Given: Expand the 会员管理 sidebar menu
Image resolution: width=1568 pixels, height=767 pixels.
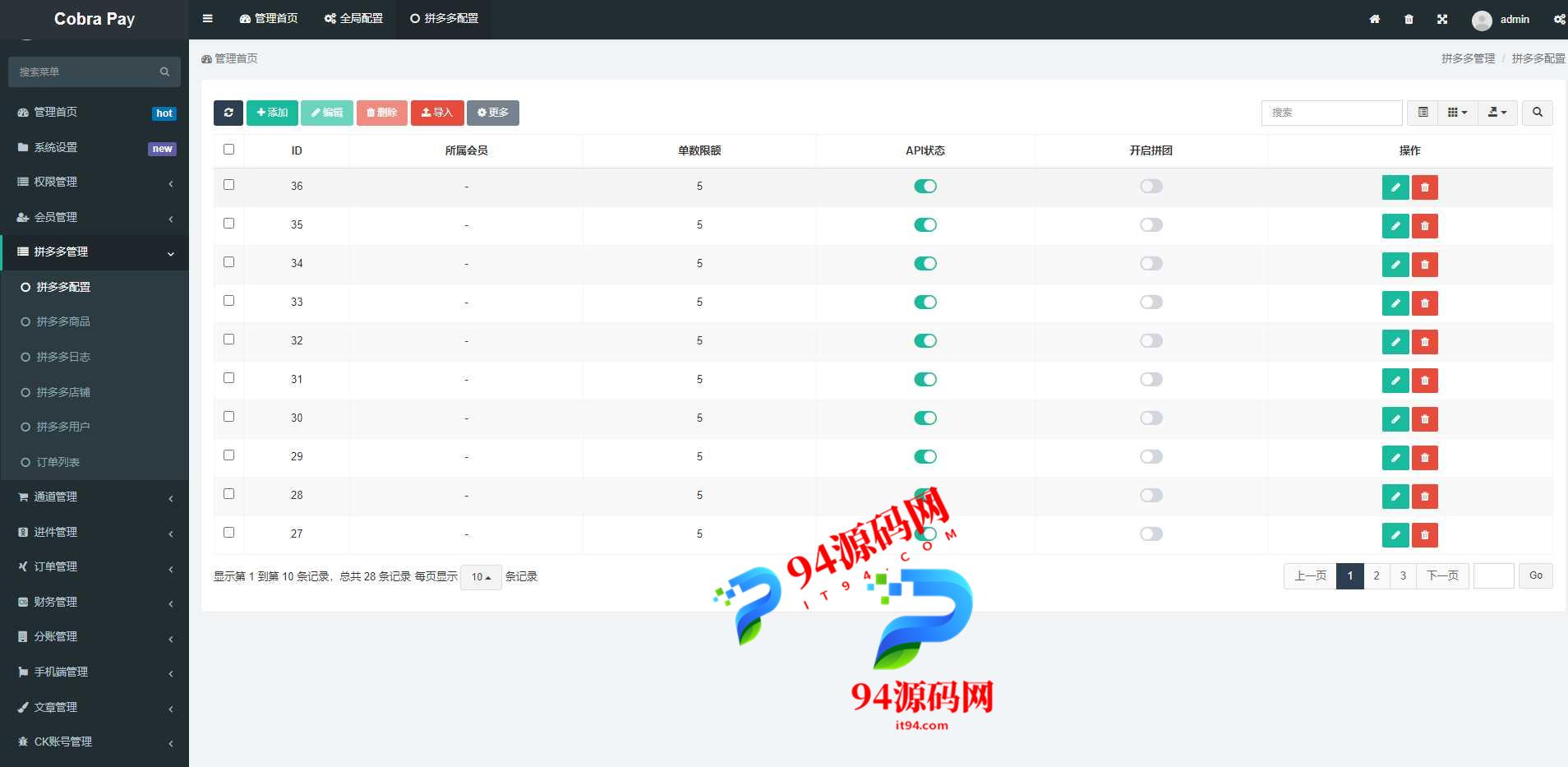Looking at the screenshot, I should pos(95,217).
